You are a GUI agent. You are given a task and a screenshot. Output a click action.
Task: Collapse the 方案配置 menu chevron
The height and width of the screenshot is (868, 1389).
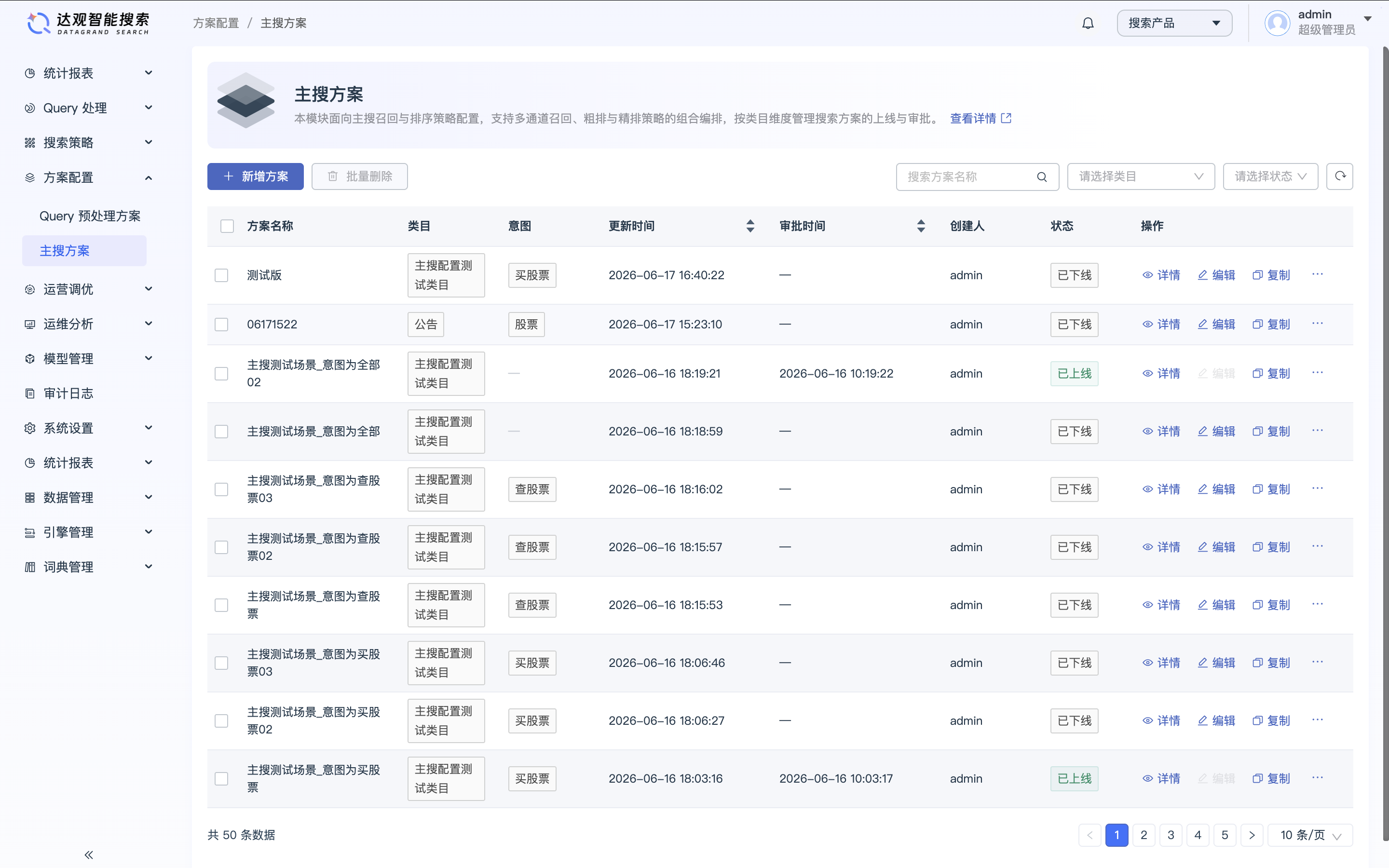149,177
